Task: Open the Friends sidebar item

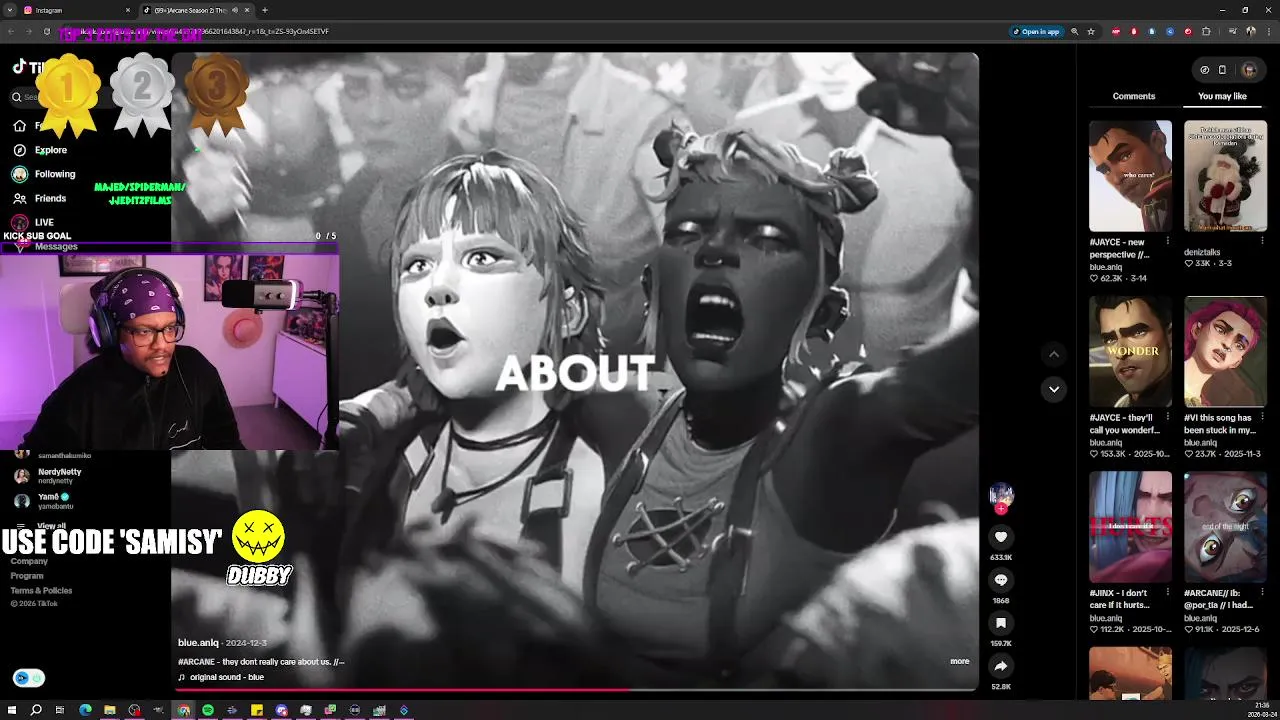Action: point(39,198)
